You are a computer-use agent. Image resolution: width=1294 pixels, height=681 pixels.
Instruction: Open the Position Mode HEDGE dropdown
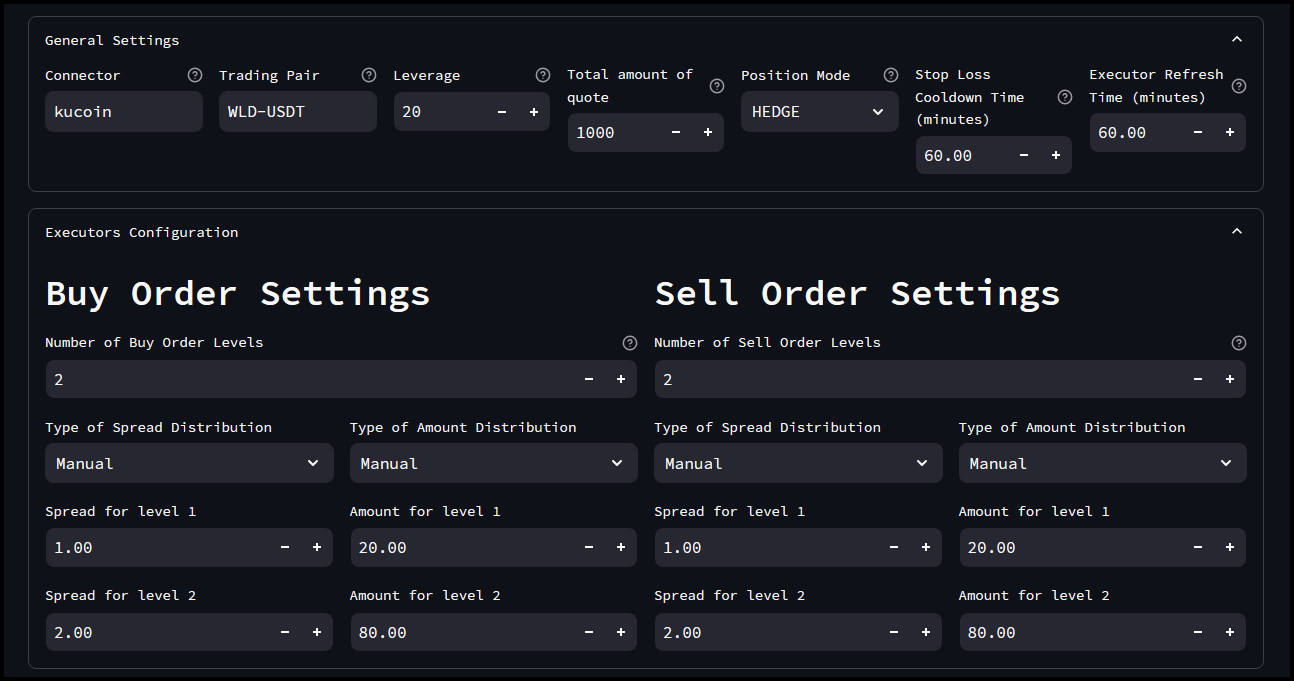819,111
